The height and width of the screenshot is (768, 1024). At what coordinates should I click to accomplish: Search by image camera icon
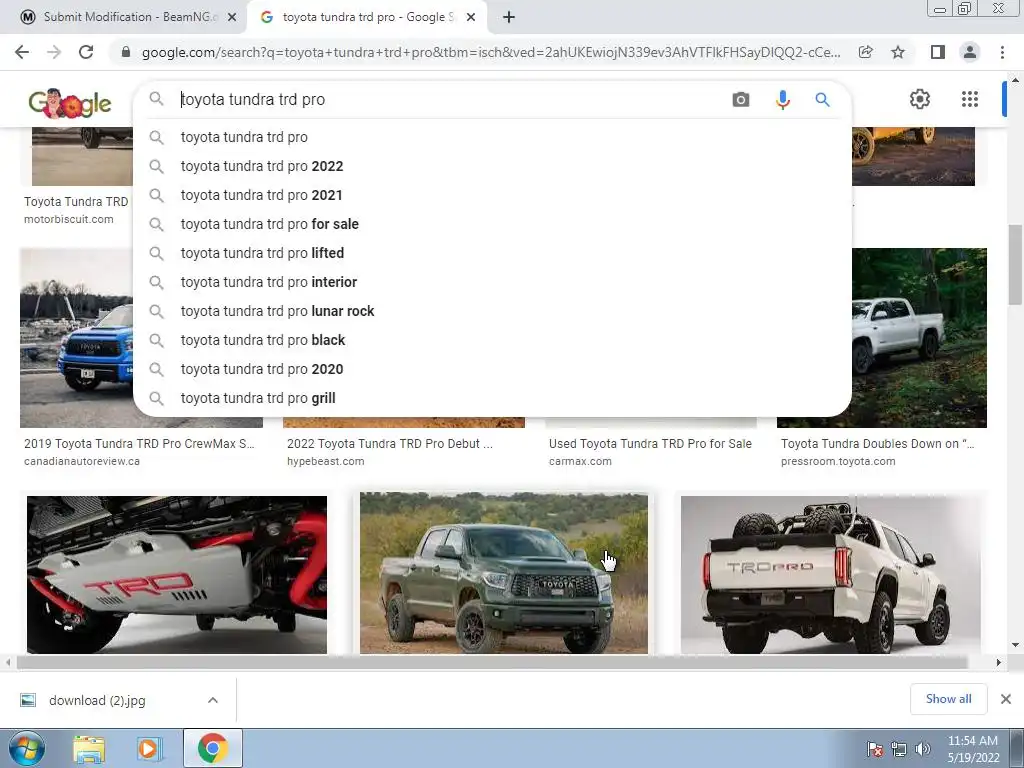741,100
